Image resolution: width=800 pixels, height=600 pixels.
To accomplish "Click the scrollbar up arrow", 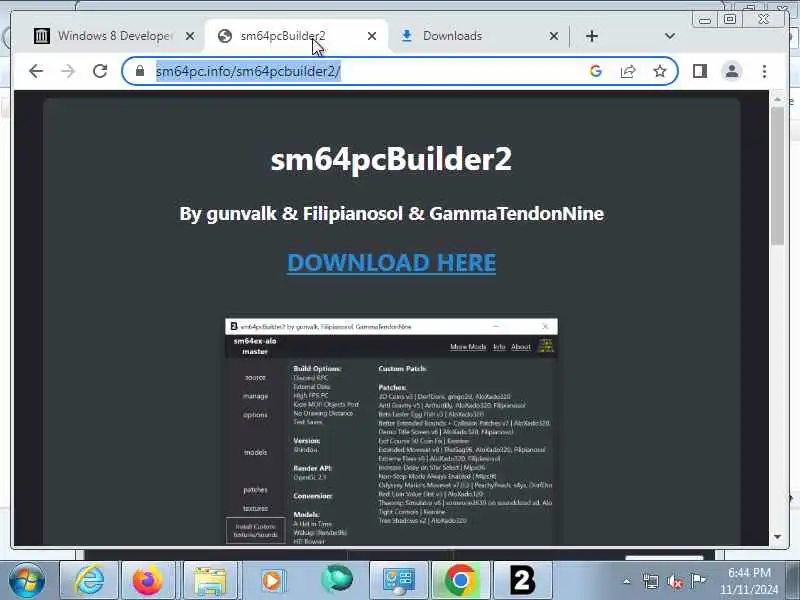I will click(x=778, y=99).
